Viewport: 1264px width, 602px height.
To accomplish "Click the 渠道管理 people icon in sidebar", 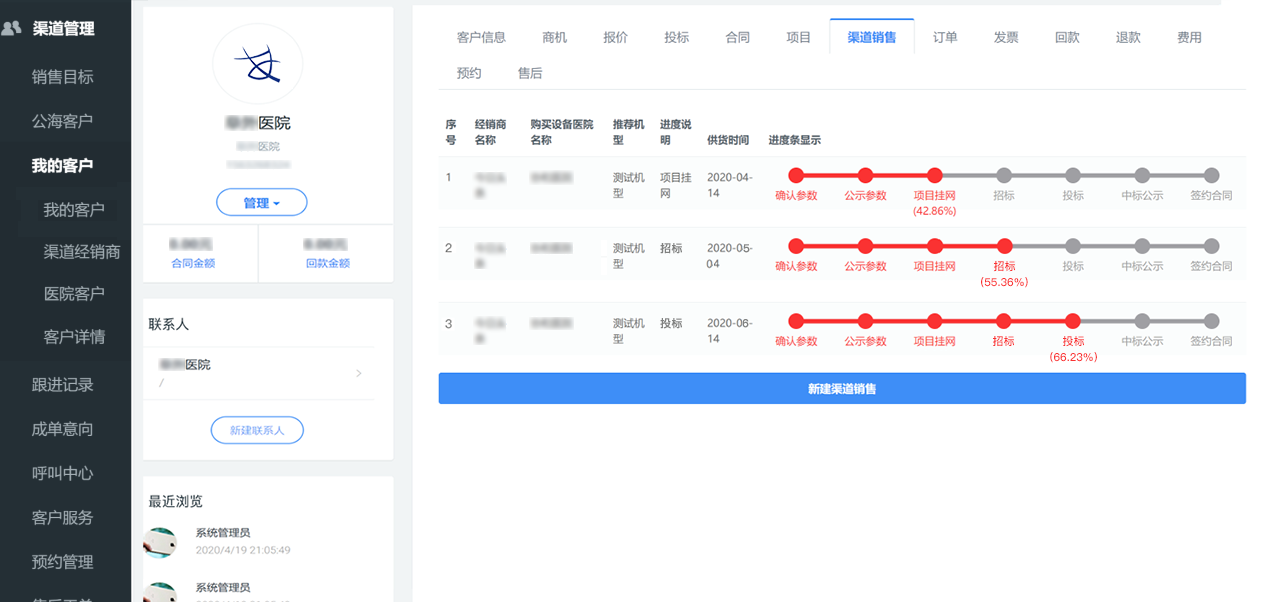I will (12, 29).
